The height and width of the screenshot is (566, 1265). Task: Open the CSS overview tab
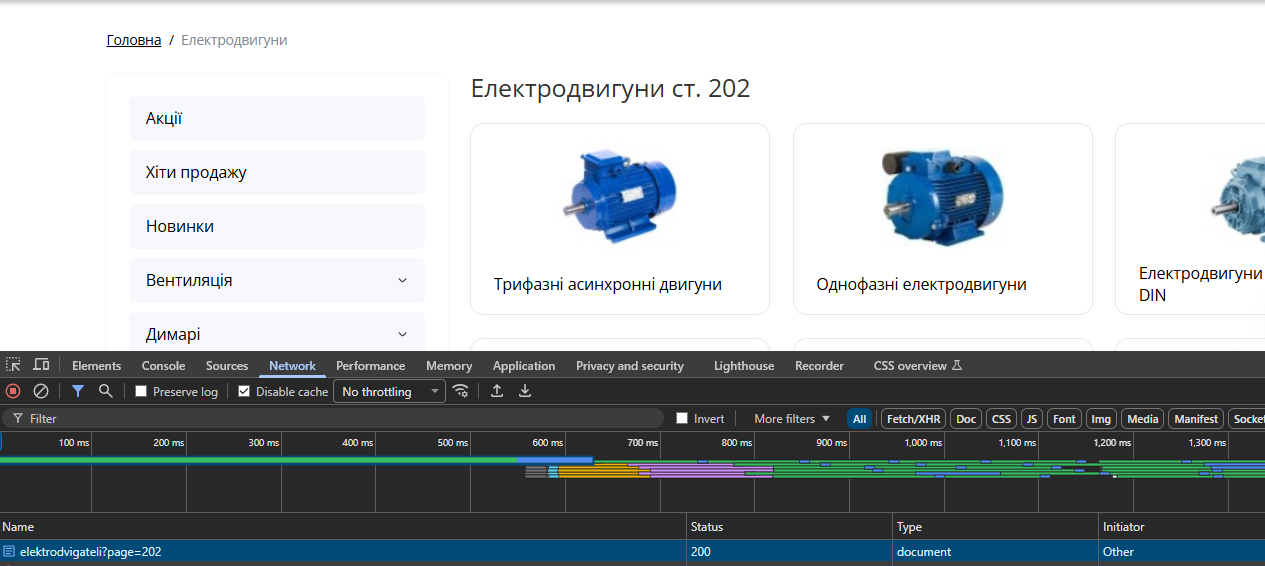[917, 366]
